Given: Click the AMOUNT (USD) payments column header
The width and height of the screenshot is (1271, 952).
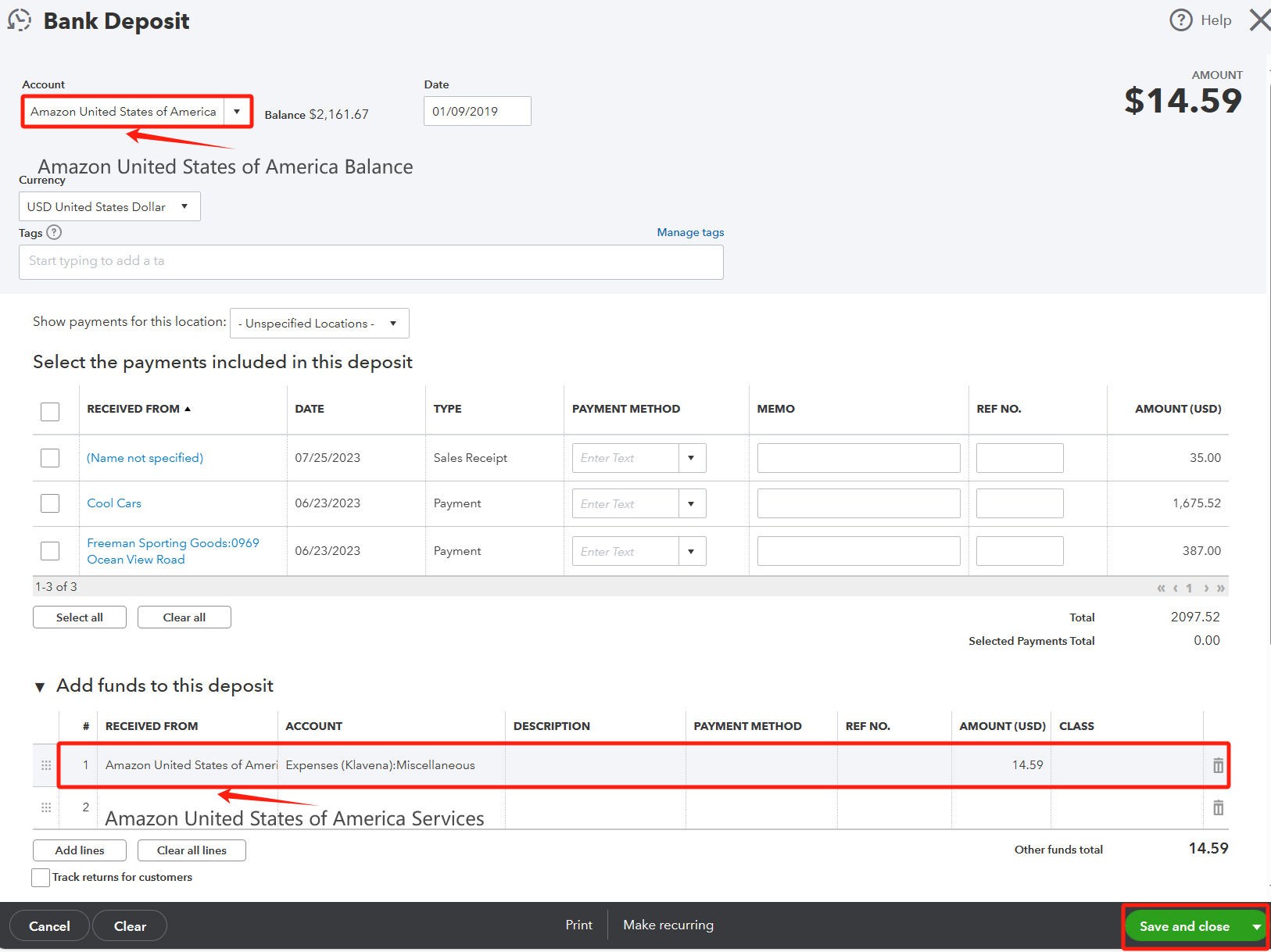Looking at the screenshot, I should (x=1178, y=409).
